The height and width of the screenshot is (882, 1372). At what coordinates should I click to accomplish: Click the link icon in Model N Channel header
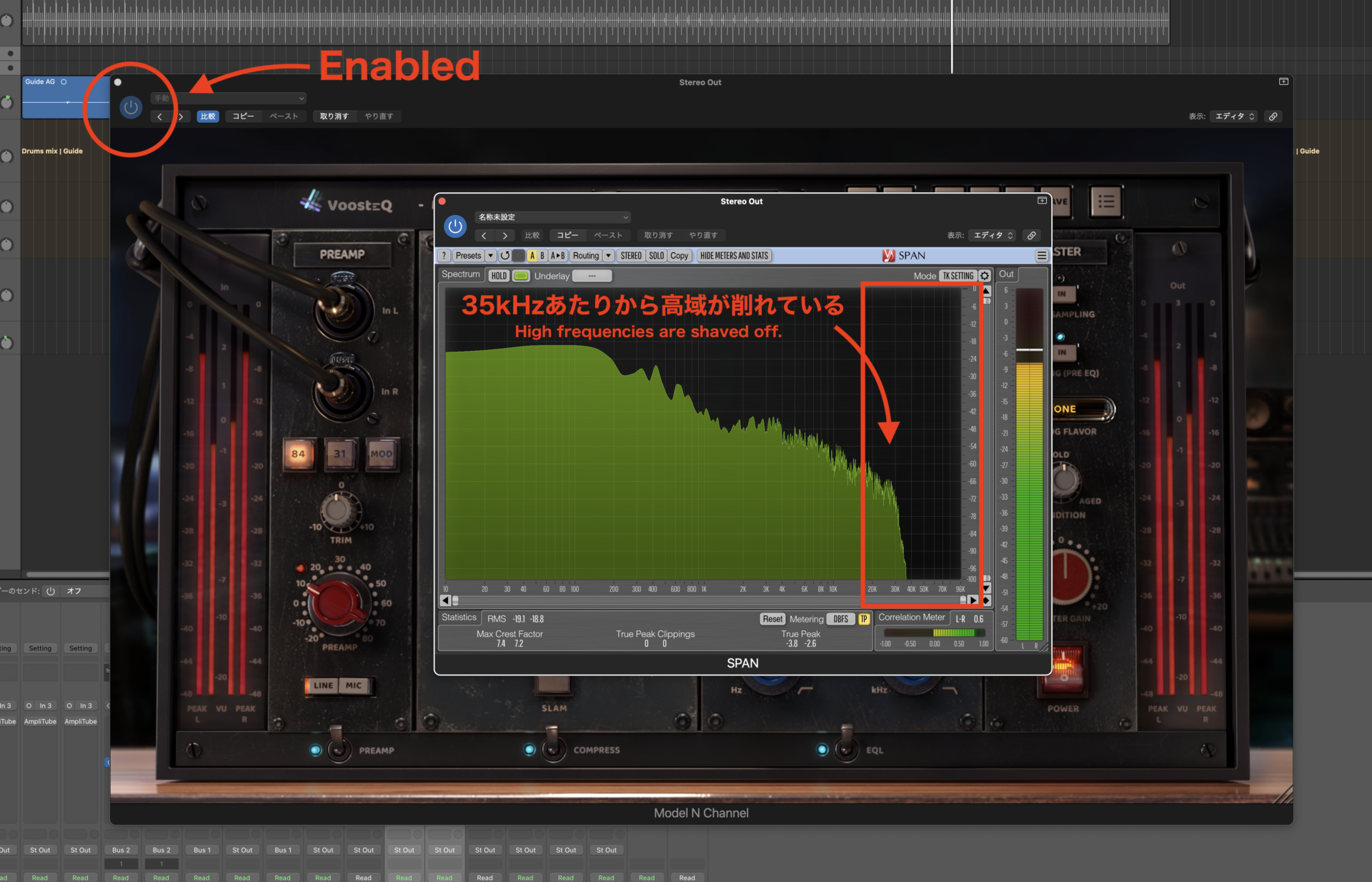pyautogui.click(x=1273, y=117)
